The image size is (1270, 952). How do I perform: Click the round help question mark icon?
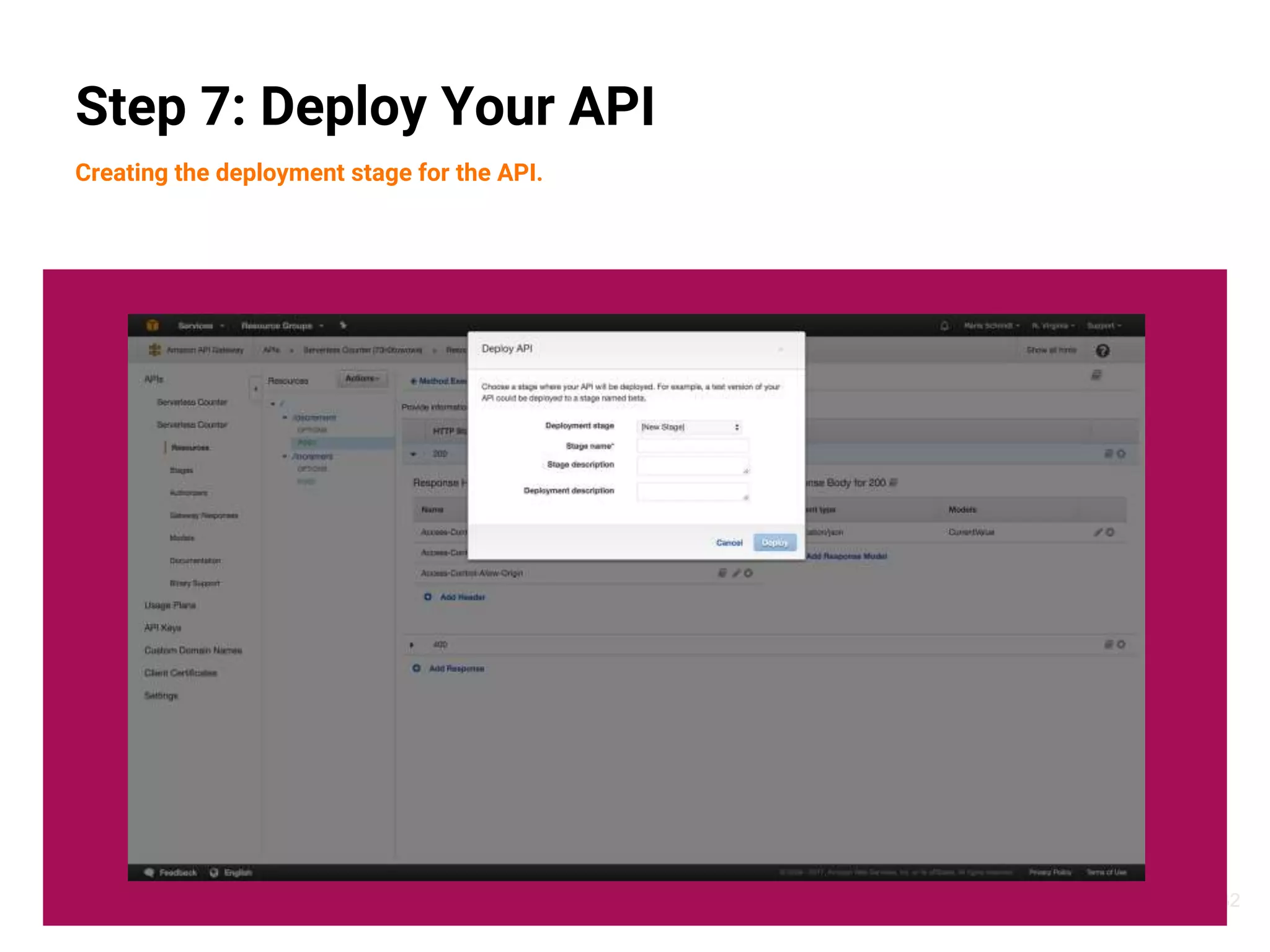pyautogui.click(x=1102, y=351)
